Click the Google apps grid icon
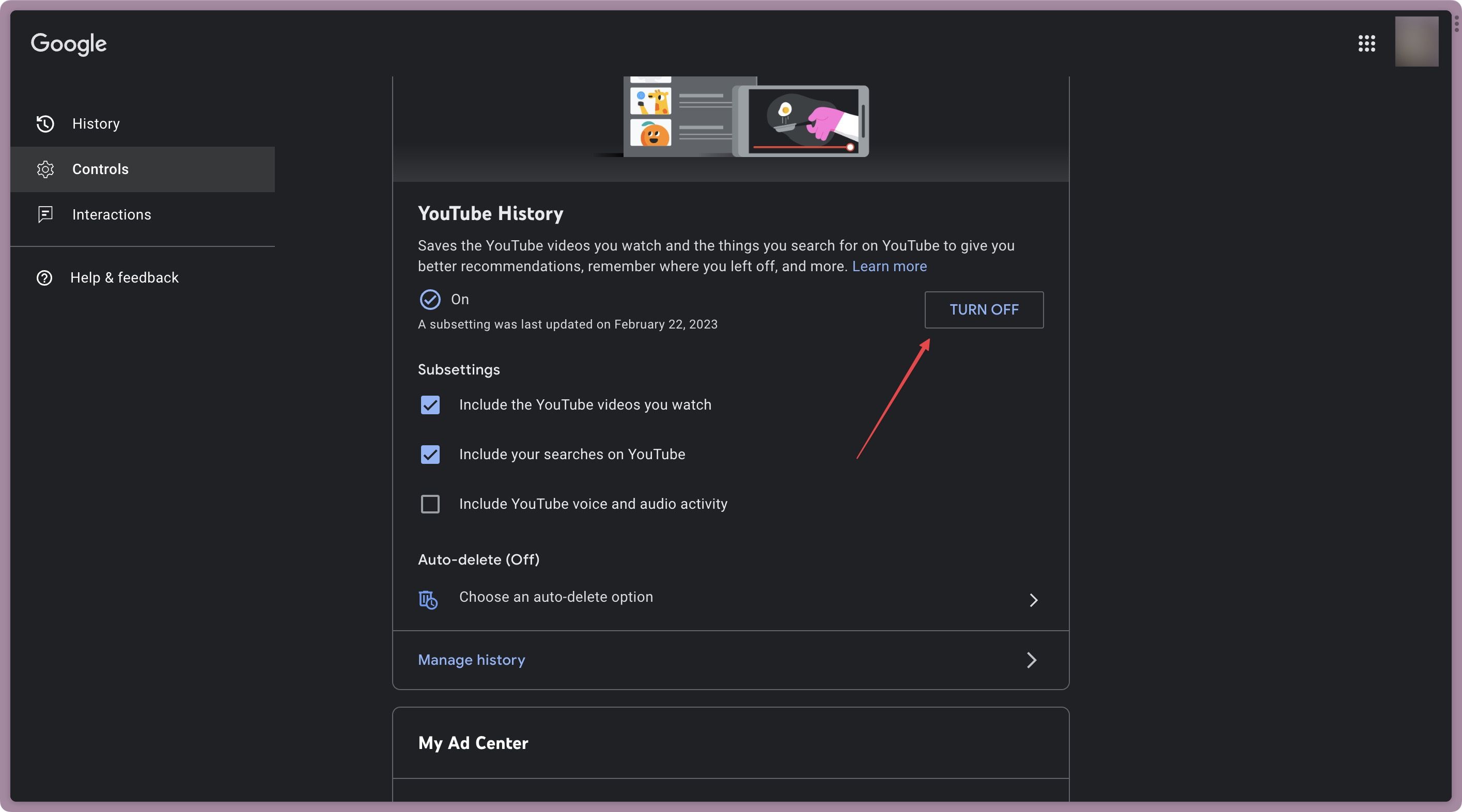 tap(1366, 43)
